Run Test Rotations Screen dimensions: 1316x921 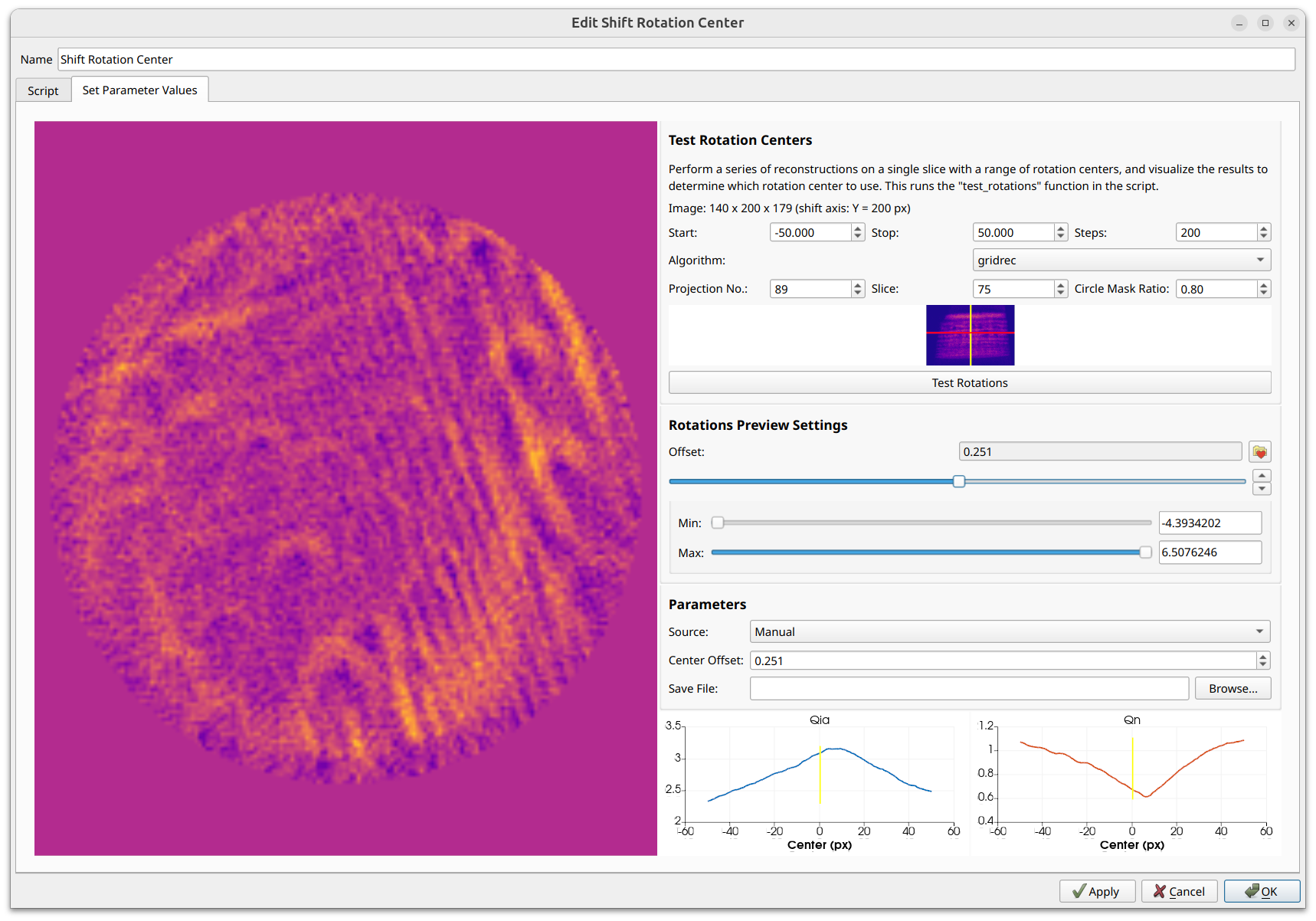tap(969, 382)
